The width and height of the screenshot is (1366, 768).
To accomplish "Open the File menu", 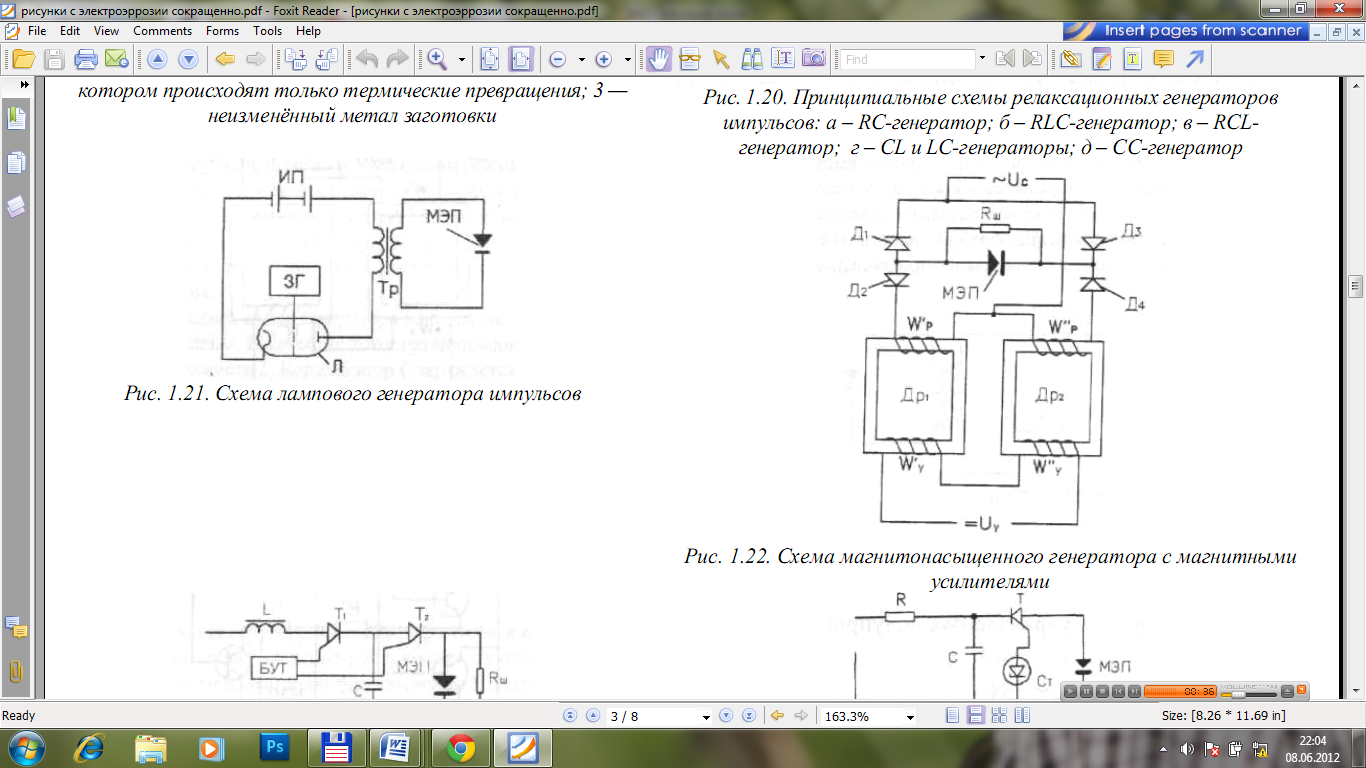I will pyautogui.click(x=37, y=31).
